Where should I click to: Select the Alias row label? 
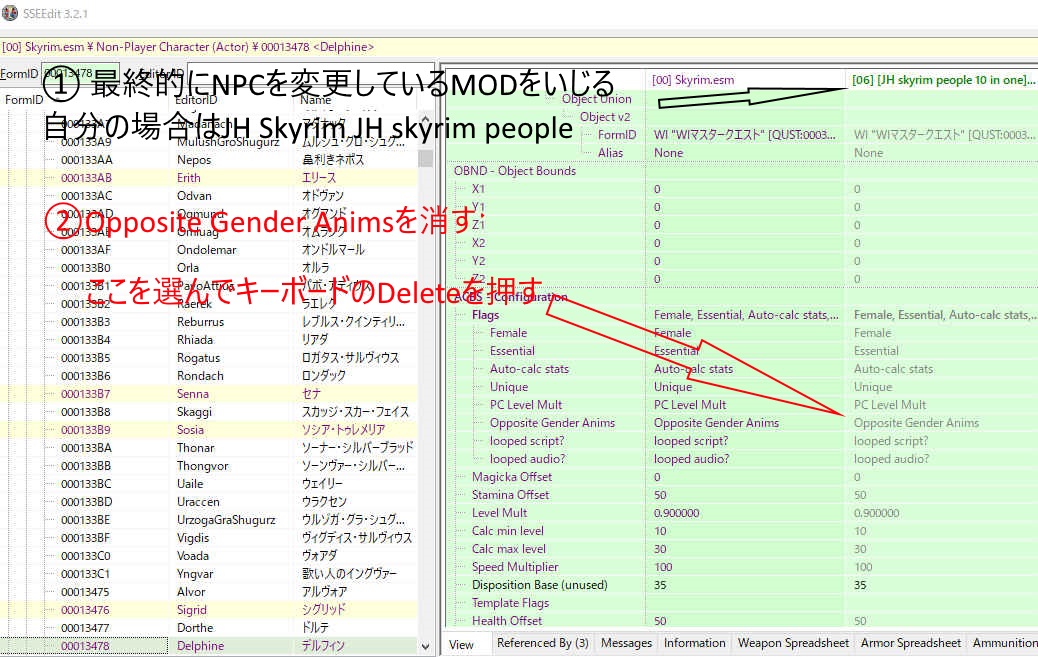[610, 153]
